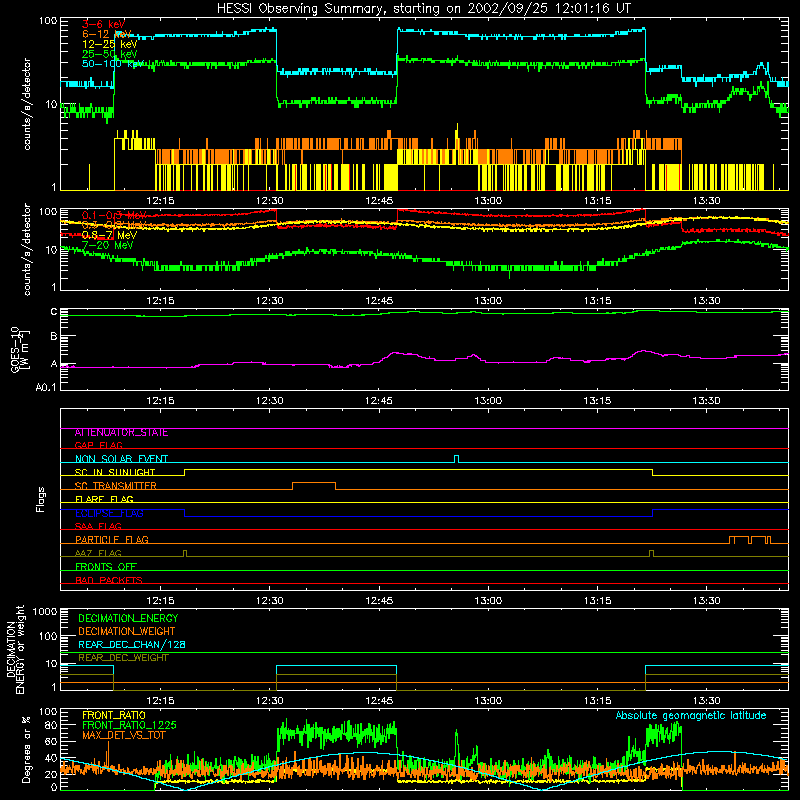Viewport: 800px width, 800px height.
Task: Click the MAX_DET_VS_TOT legend label
Action: click(x=123, y=736)
